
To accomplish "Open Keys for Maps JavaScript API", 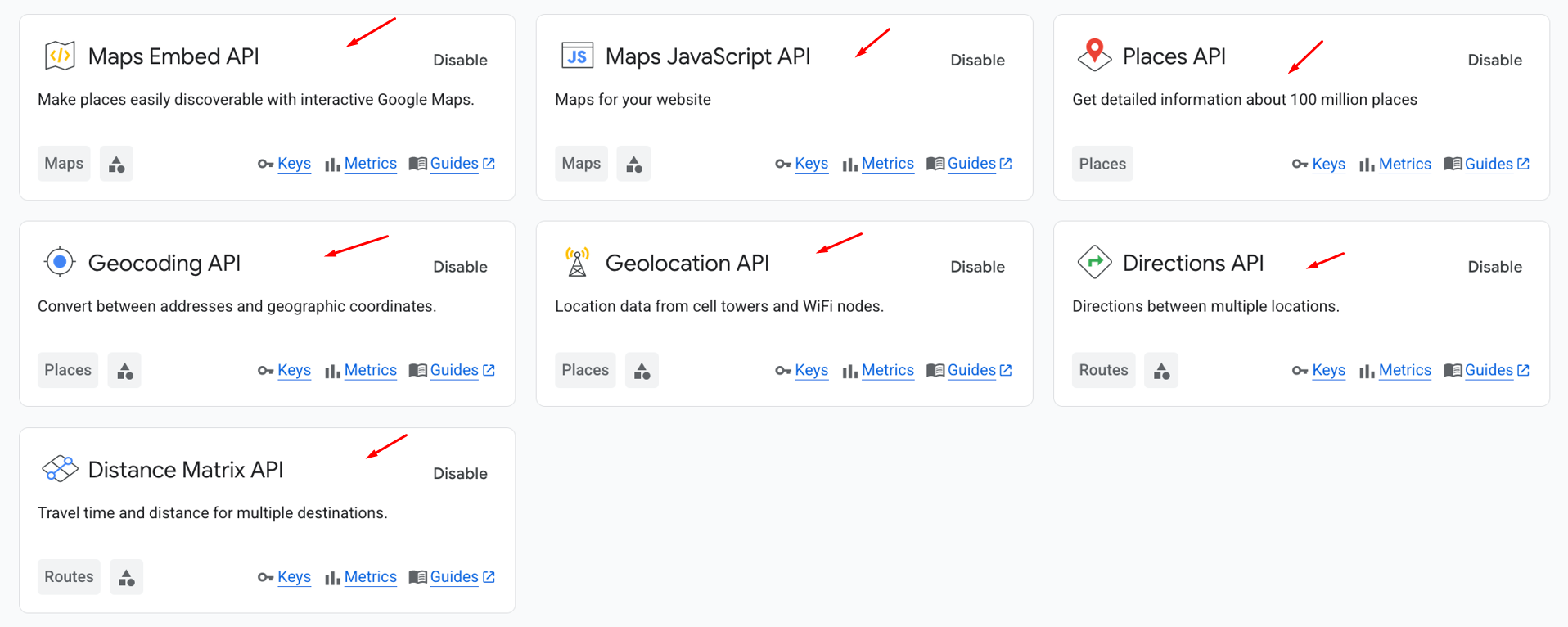I will pos(811,164).
